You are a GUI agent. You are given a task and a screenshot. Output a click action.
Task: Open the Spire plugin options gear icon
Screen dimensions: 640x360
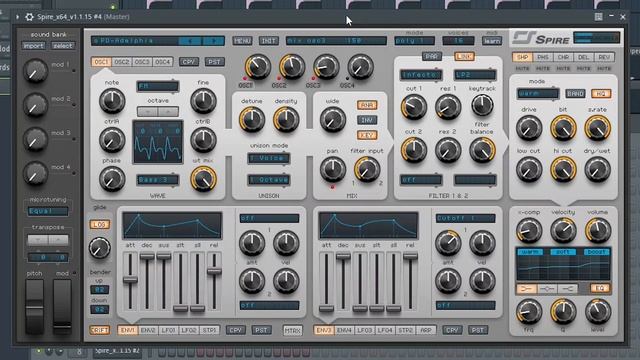pos(29,17)
